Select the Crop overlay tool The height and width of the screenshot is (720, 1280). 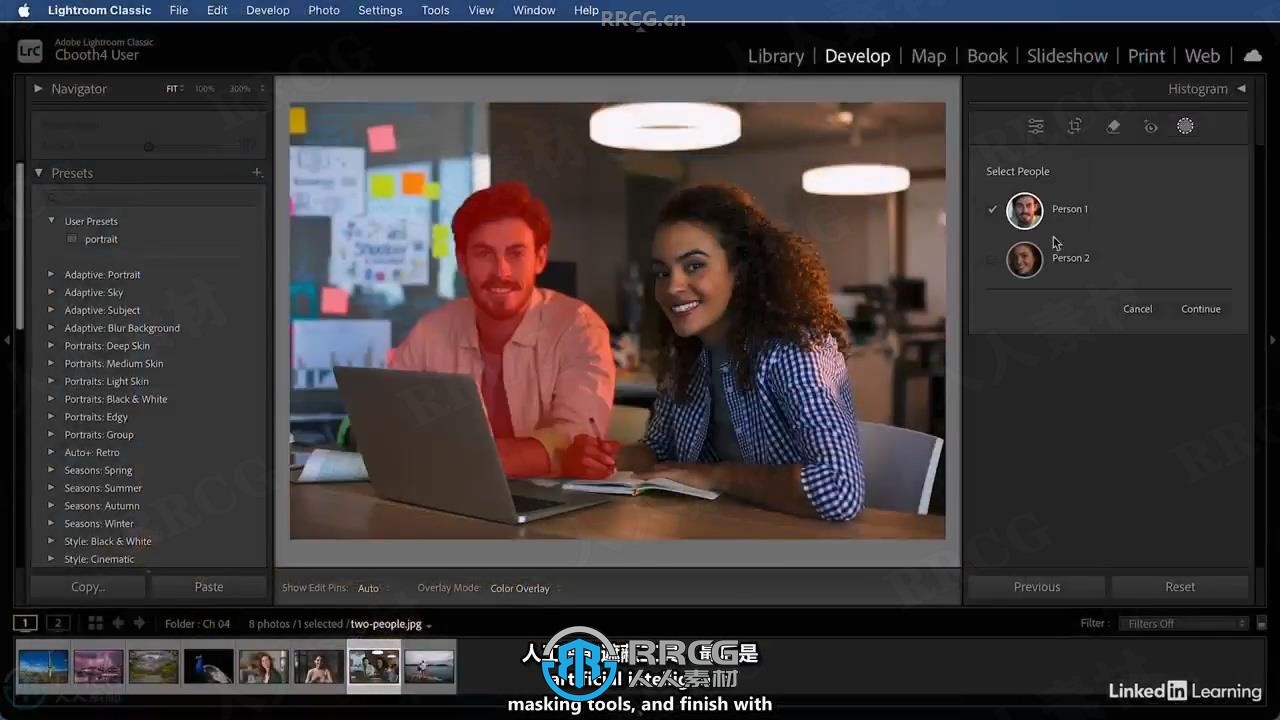coord(1074,126)
